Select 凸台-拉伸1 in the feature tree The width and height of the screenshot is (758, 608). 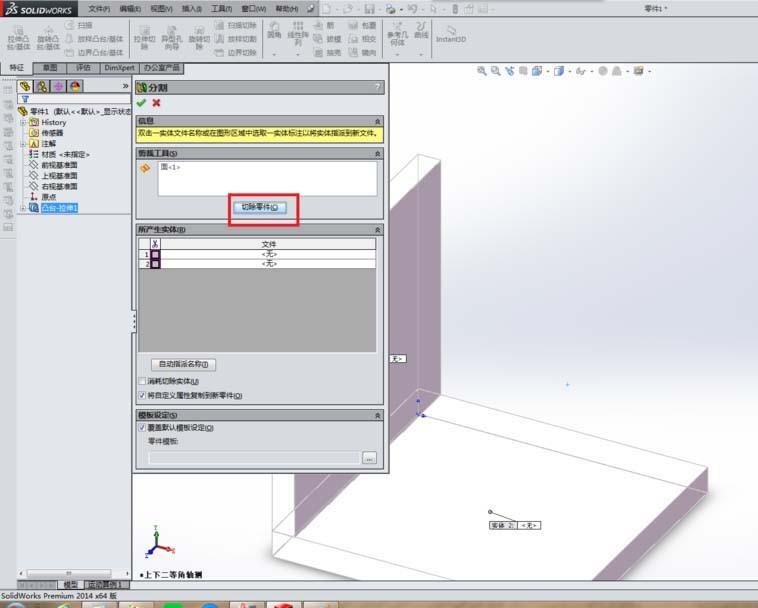pyautogui.click(x=59, y=208)
